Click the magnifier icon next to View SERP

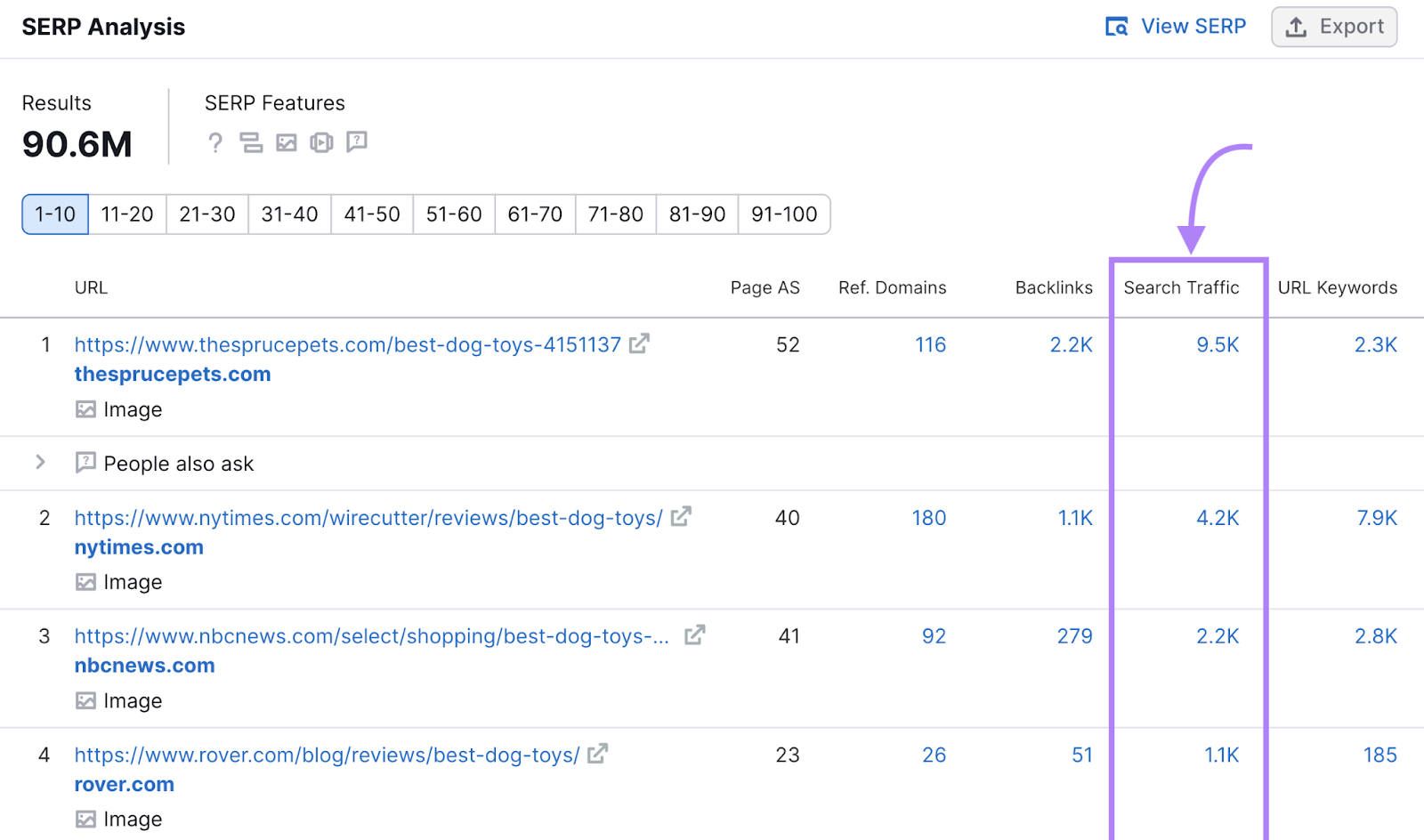pos(1115,27)
